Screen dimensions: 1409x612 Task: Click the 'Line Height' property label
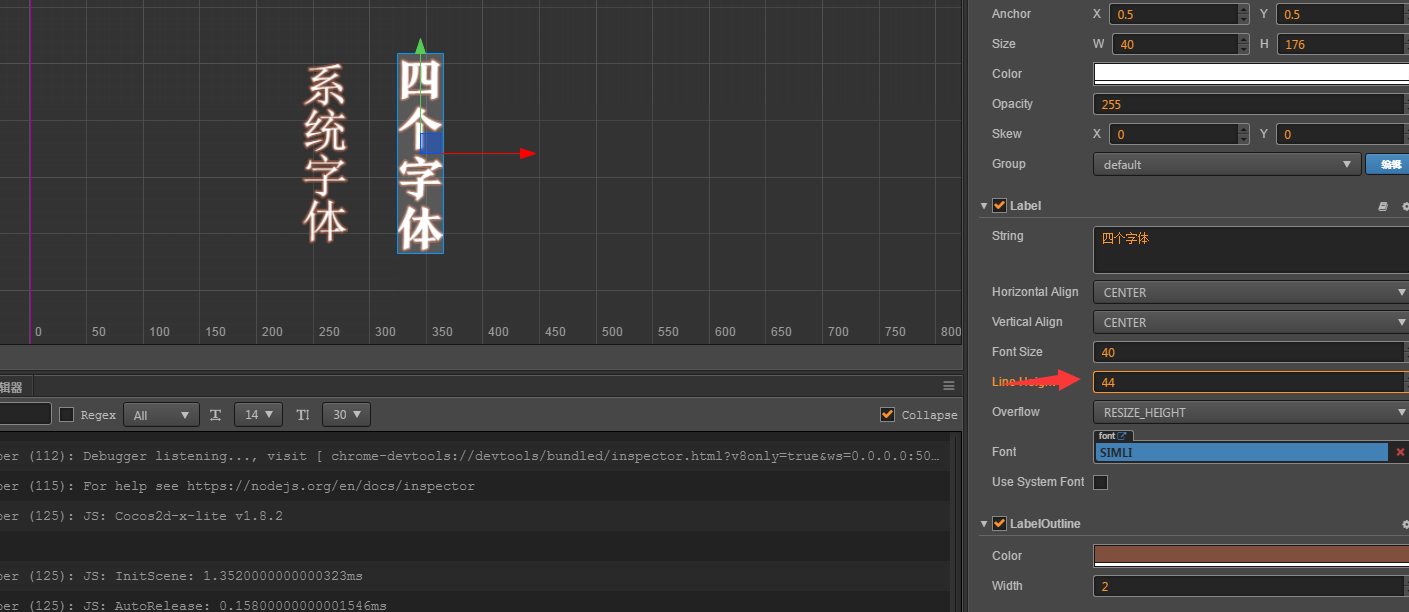(x=1024, y=382)
